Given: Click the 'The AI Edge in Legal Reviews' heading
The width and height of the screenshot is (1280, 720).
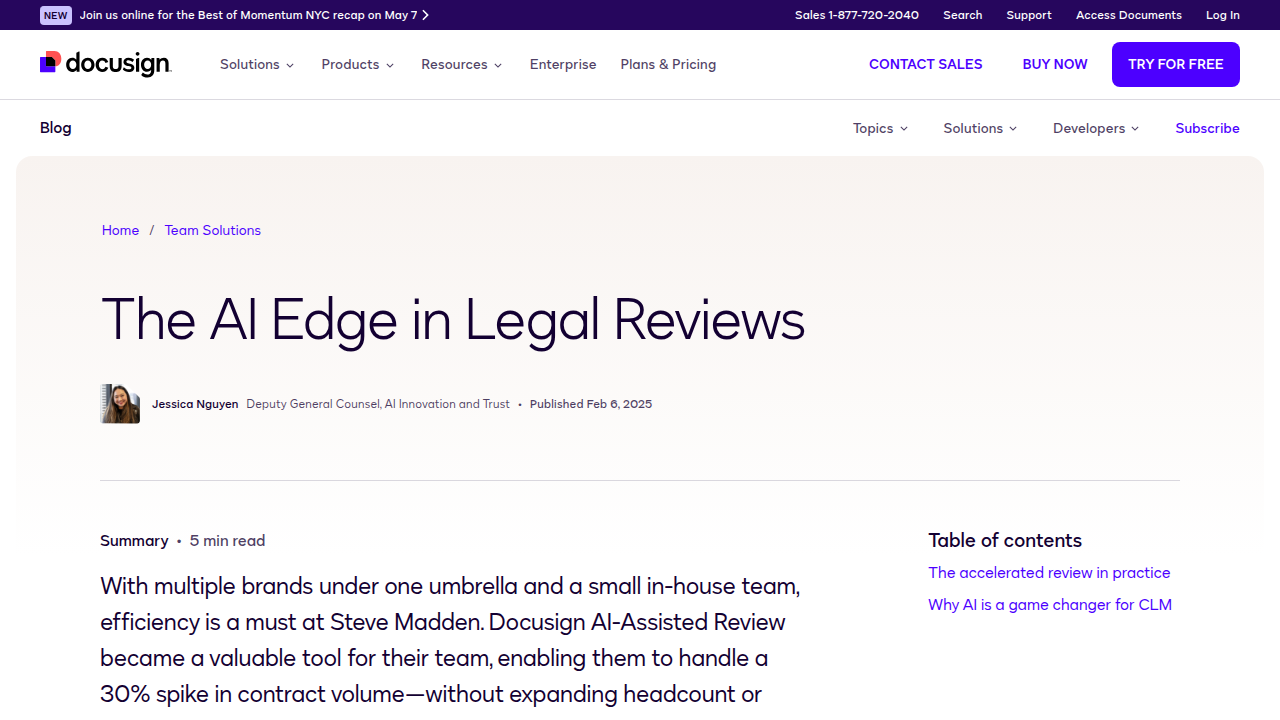Looking at the screenshot, I should click(453, 320).
